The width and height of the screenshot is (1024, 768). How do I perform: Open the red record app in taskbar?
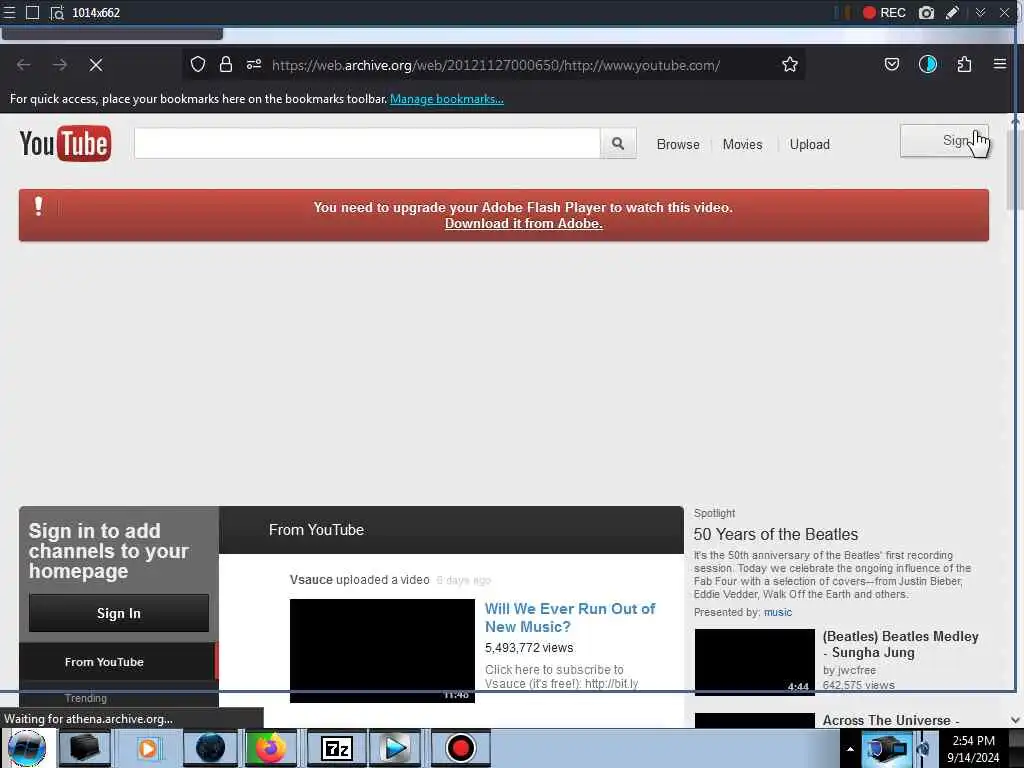[x=460, y=748]
